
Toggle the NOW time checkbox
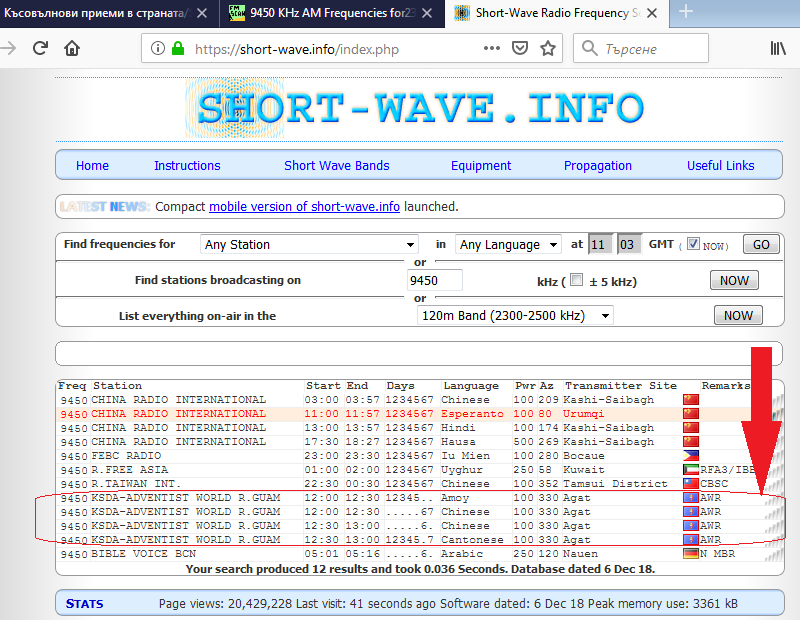pyautogui.click(x=693, y=243)
